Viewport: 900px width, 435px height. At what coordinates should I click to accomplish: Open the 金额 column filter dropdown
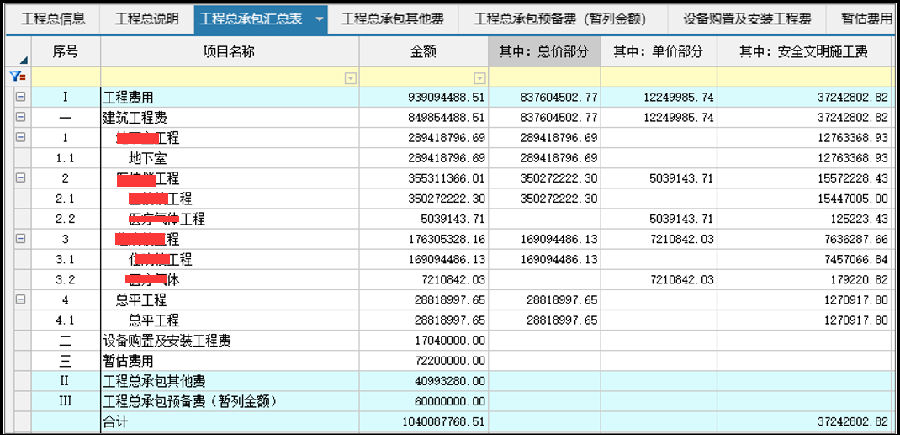click(x=479, y=77)
